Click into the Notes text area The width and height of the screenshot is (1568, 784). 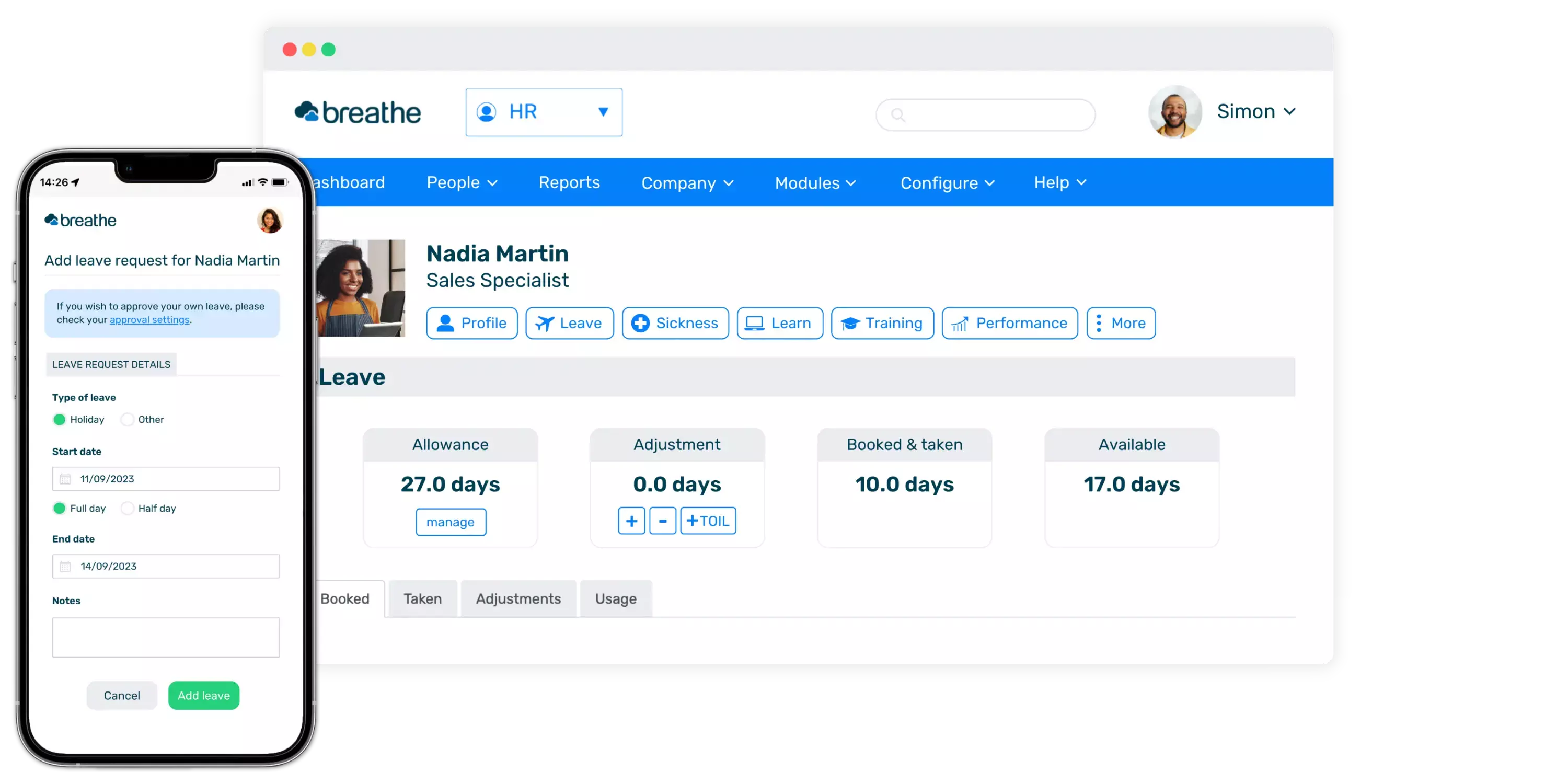point(166,637)
